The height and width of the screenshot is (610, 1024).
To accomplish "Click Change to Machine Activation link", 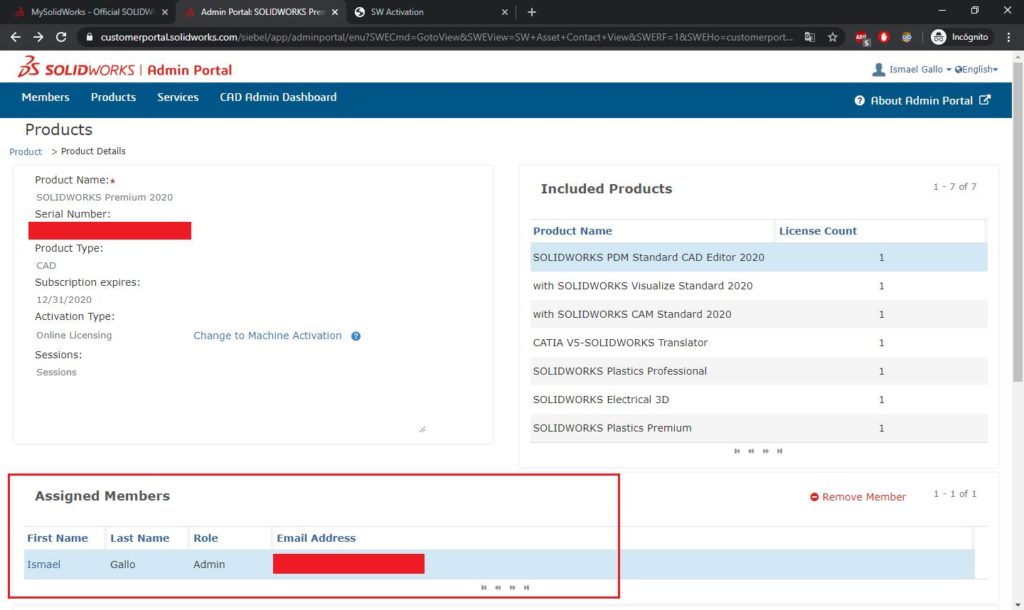I will pyautogui.click(x=267, y=336).
